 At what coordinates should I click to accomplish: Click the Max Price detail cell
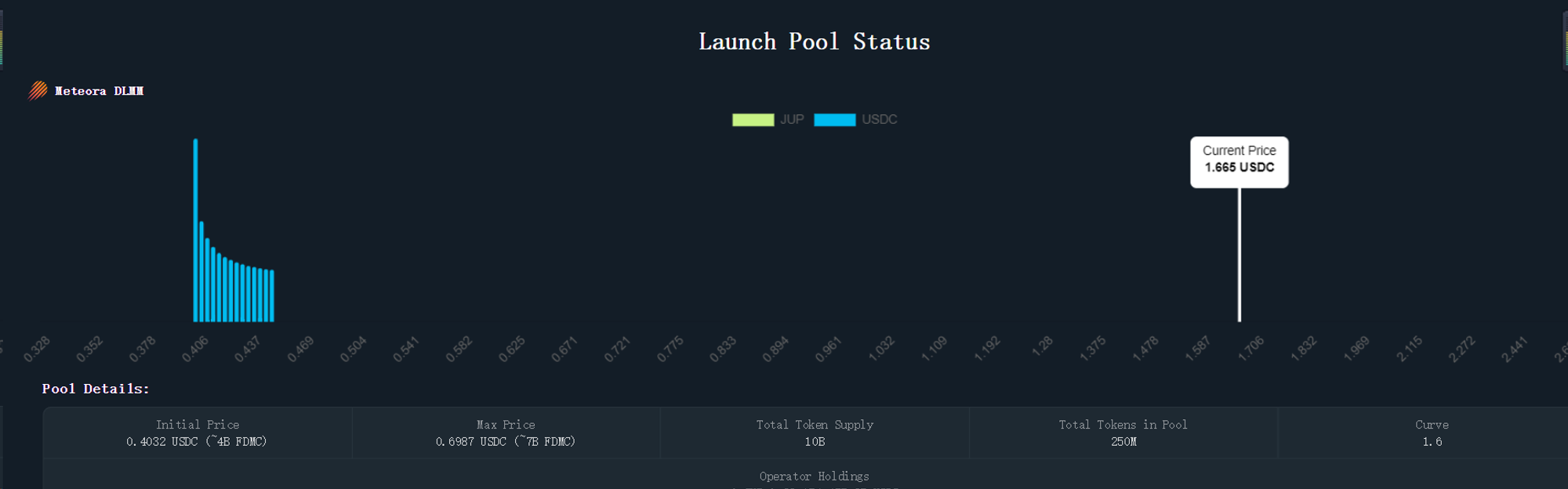click(x=506, y=433)
